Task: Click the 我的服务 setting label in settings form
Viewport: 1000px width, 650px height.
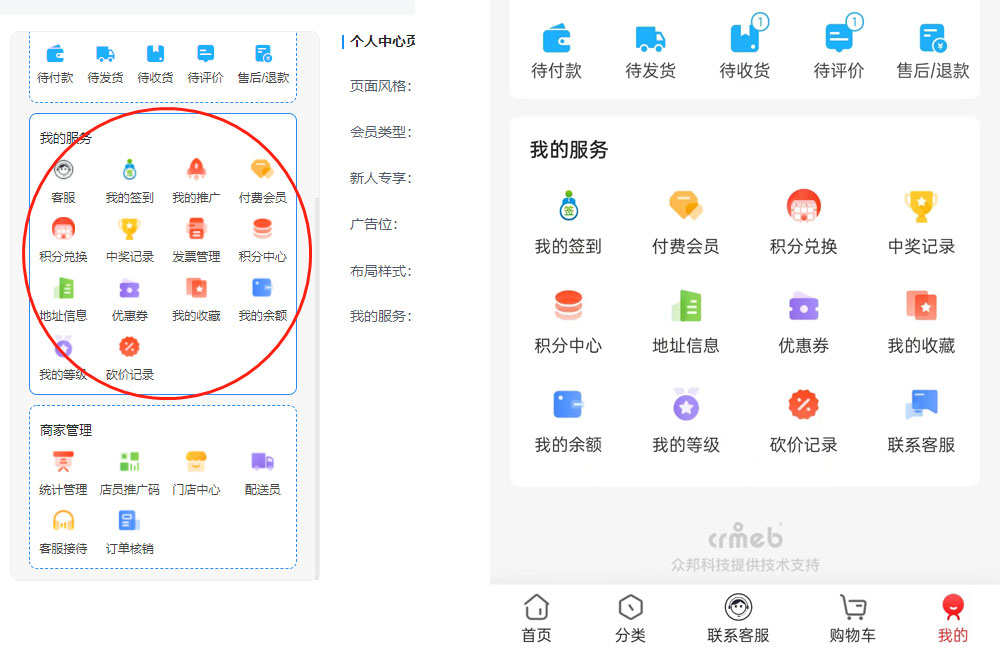Action: [x=381, y=316]
